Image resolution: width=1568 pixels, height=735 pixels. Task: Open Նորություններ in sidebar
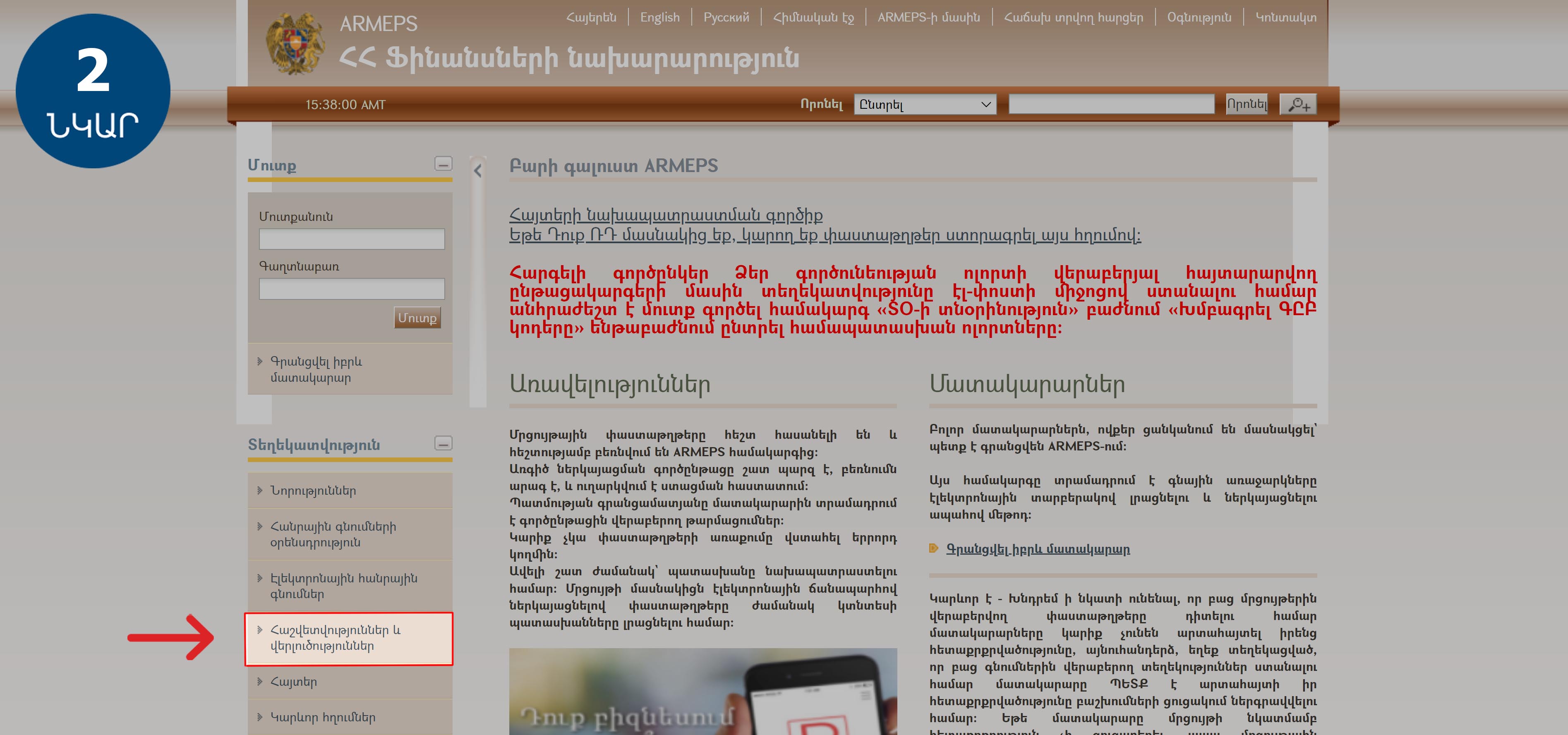tap(350, 491)
